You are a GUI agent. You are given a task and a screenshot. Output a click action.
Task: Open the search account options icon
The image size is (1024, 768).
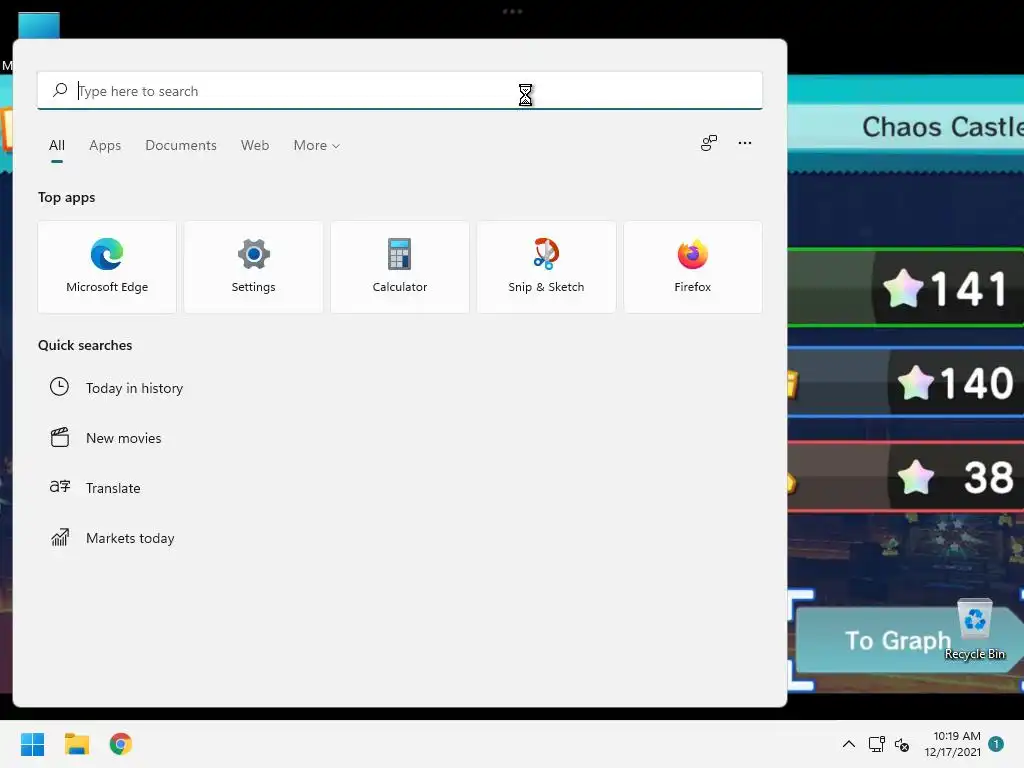(x=709, y=143)
